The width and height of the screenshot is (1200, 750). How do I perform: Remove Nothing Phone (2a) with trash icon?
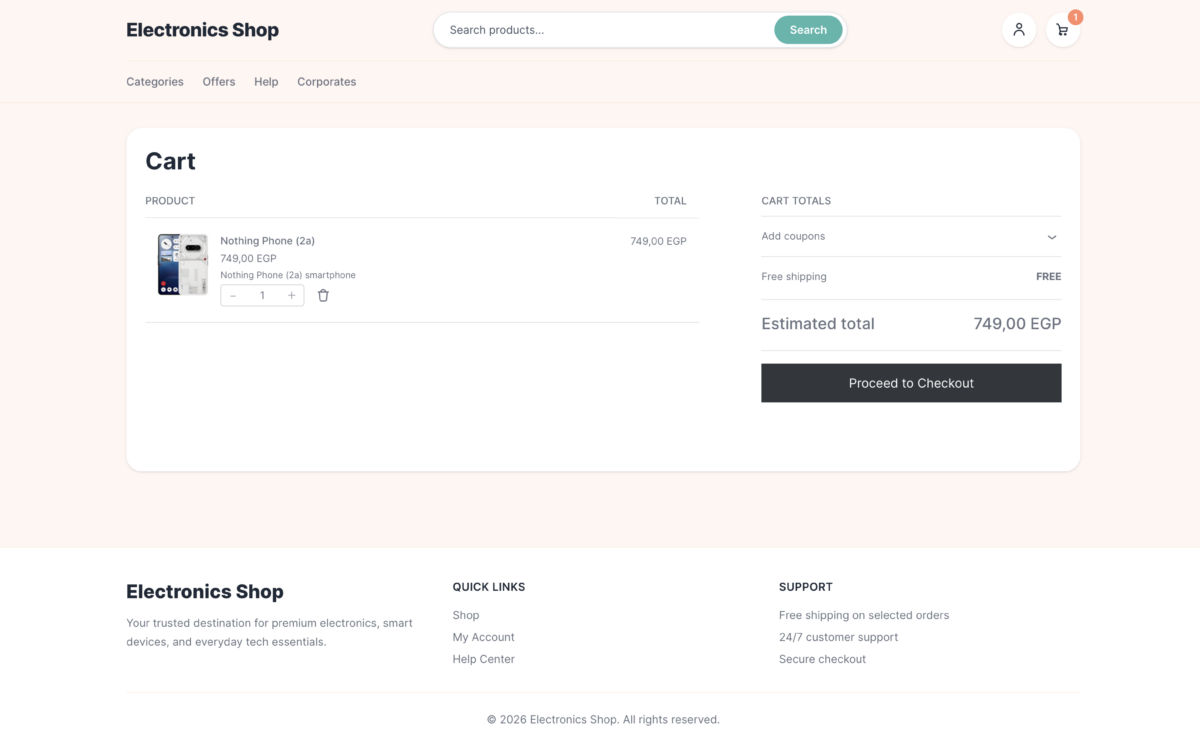(323, 295)
